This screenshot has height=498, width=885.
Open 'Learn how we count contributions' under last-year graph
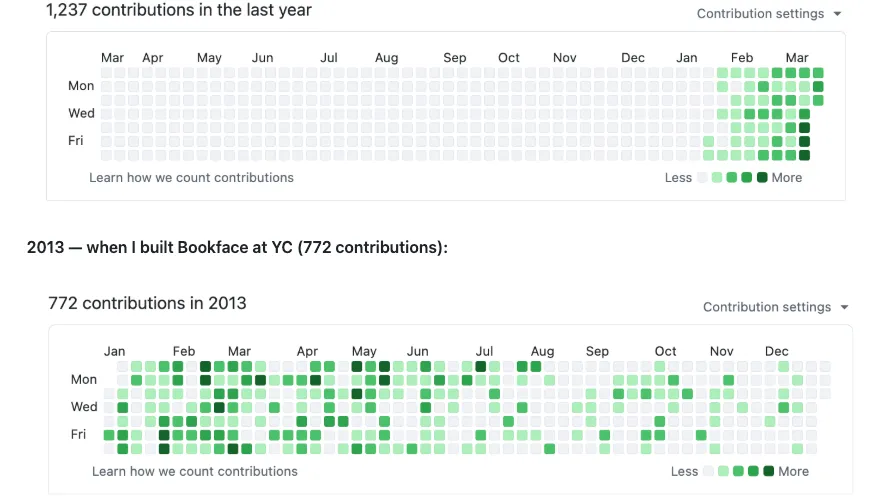tap(191, 177)
